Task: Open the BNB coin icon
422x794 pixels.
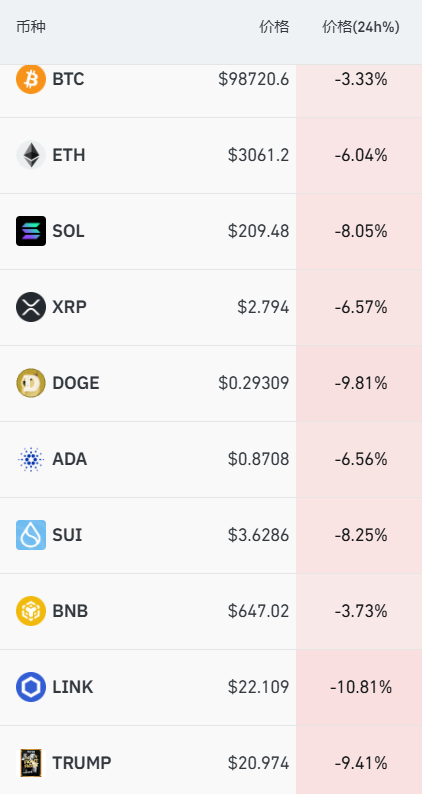Action: click(31, 611)
